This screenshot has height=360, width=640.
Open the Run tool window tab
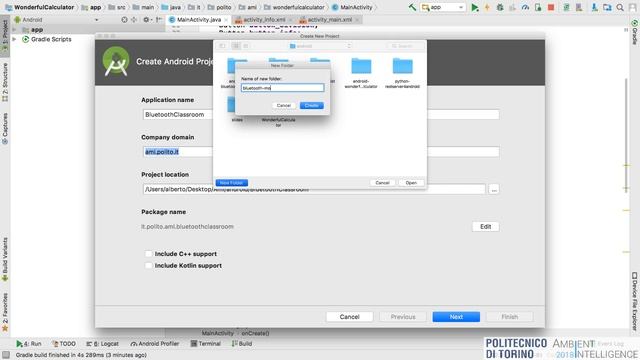coord(29,344)
